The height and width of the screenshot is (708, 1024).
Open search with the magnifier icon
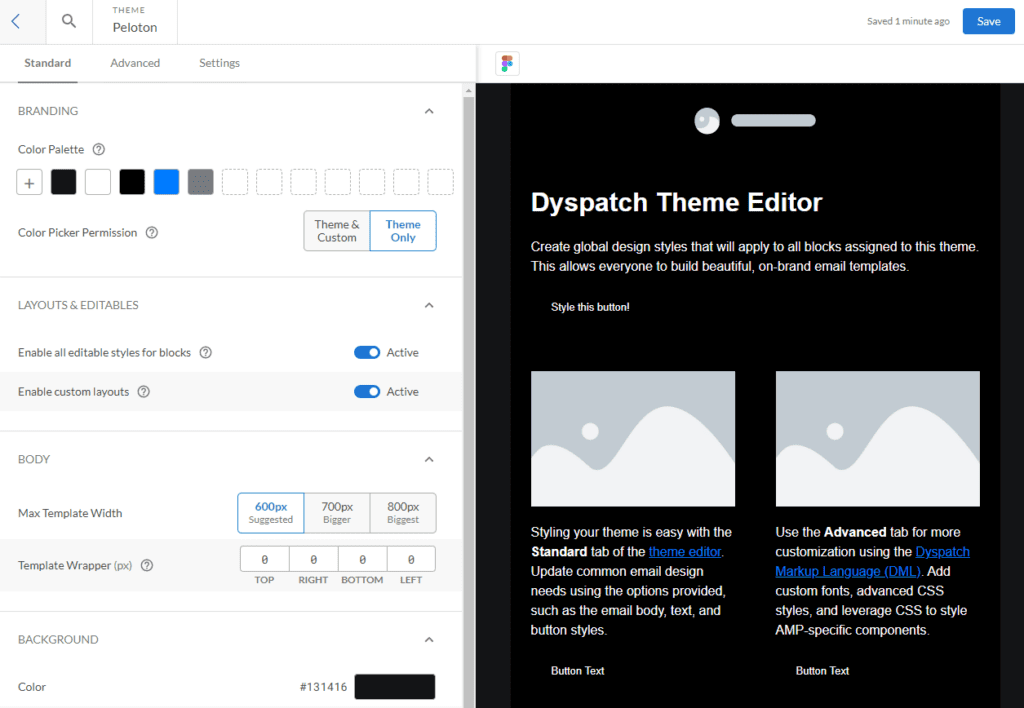click(x=69, y=21)
